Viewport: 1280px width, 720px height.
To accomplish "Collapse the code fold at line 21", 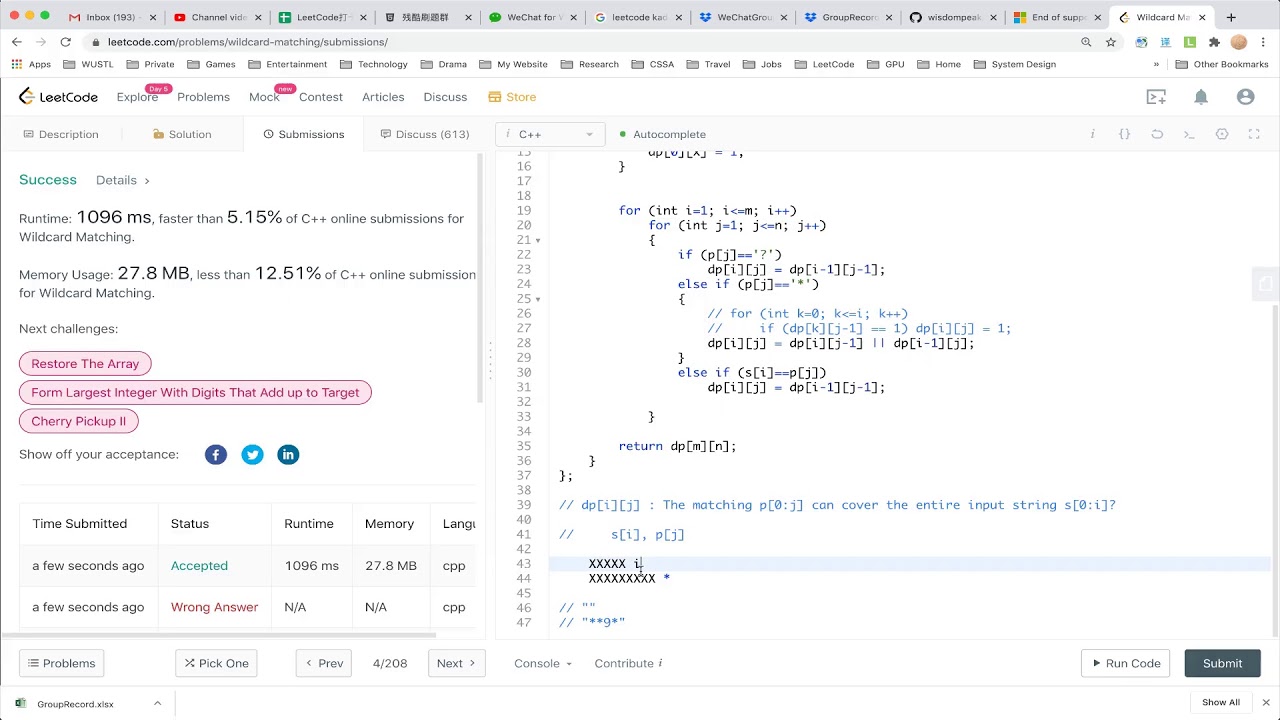I will tap(538, 241).
